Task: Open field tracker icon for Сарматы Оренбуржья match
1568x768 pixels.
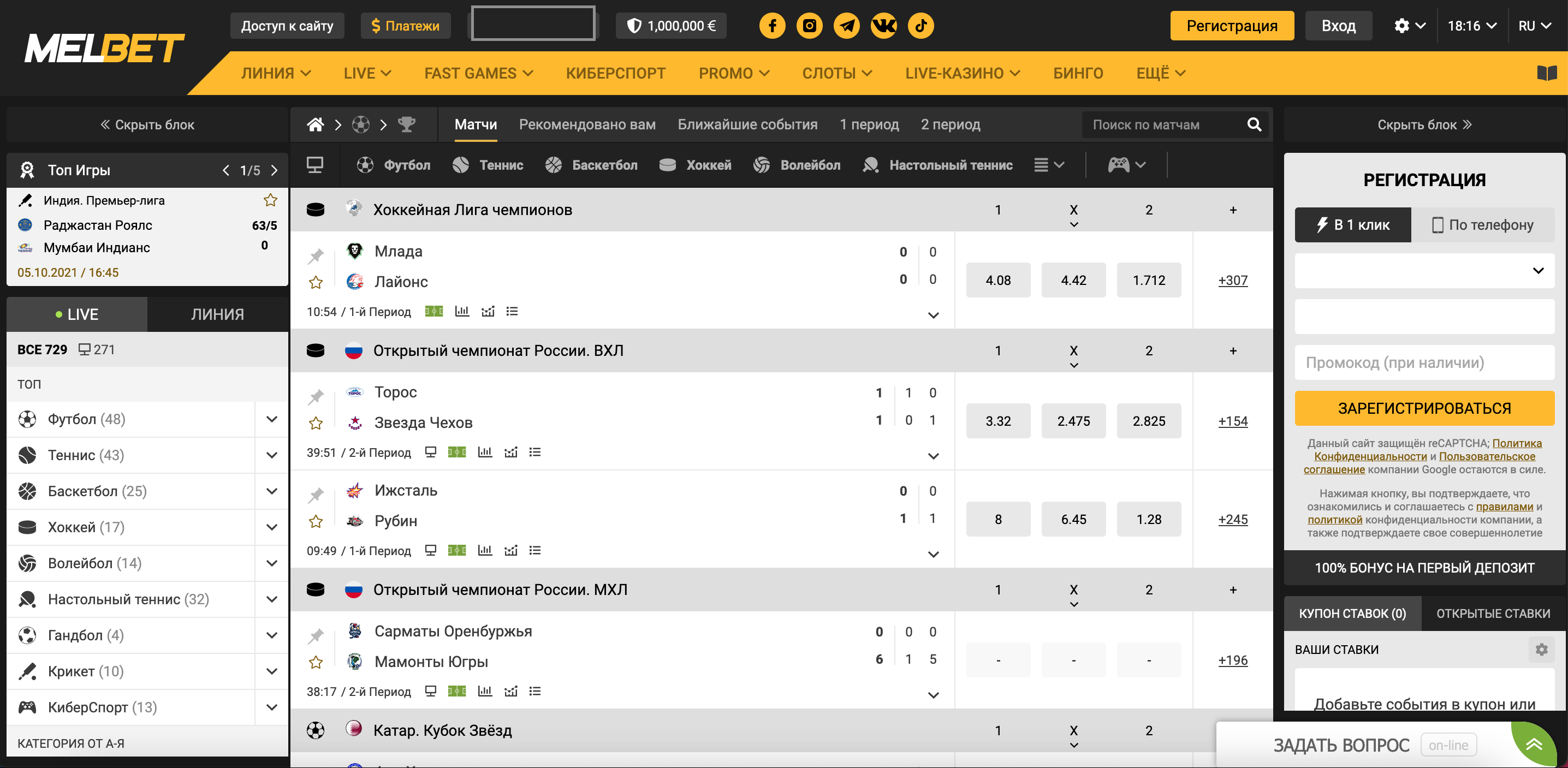Action: [456, 692]
